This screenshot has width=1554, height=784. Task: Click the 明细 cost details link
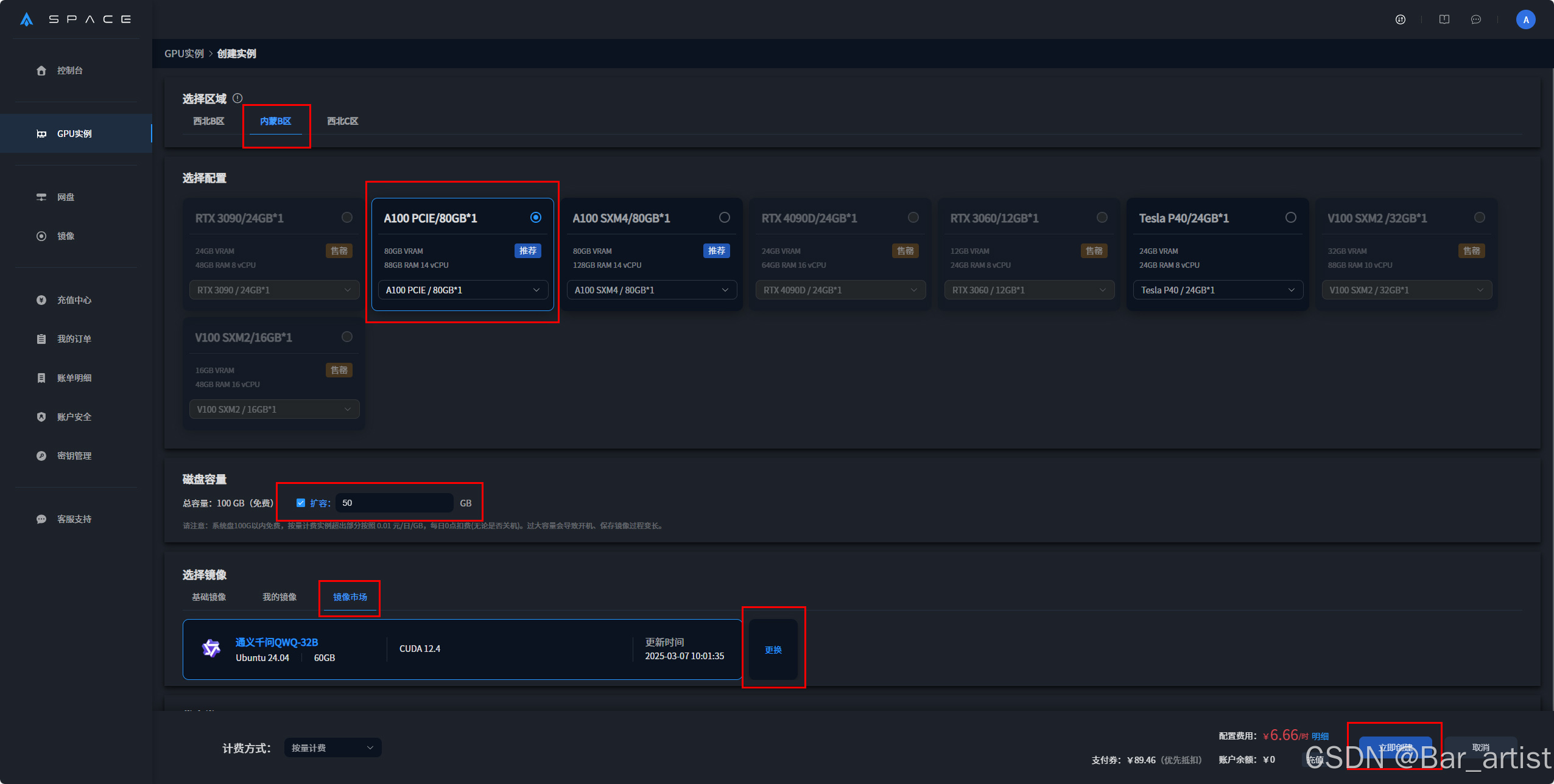coord(1320,736)
